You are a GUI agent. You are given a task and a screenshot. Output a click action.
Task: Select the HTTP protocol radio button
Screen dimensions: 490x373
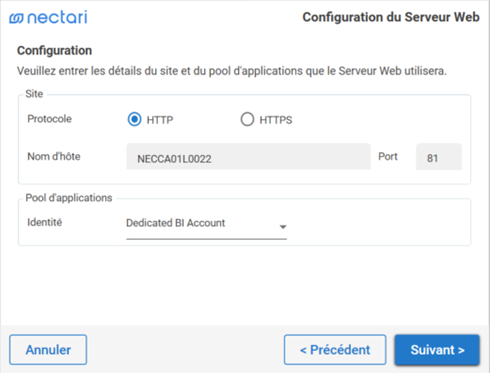(x=134, y=119)
